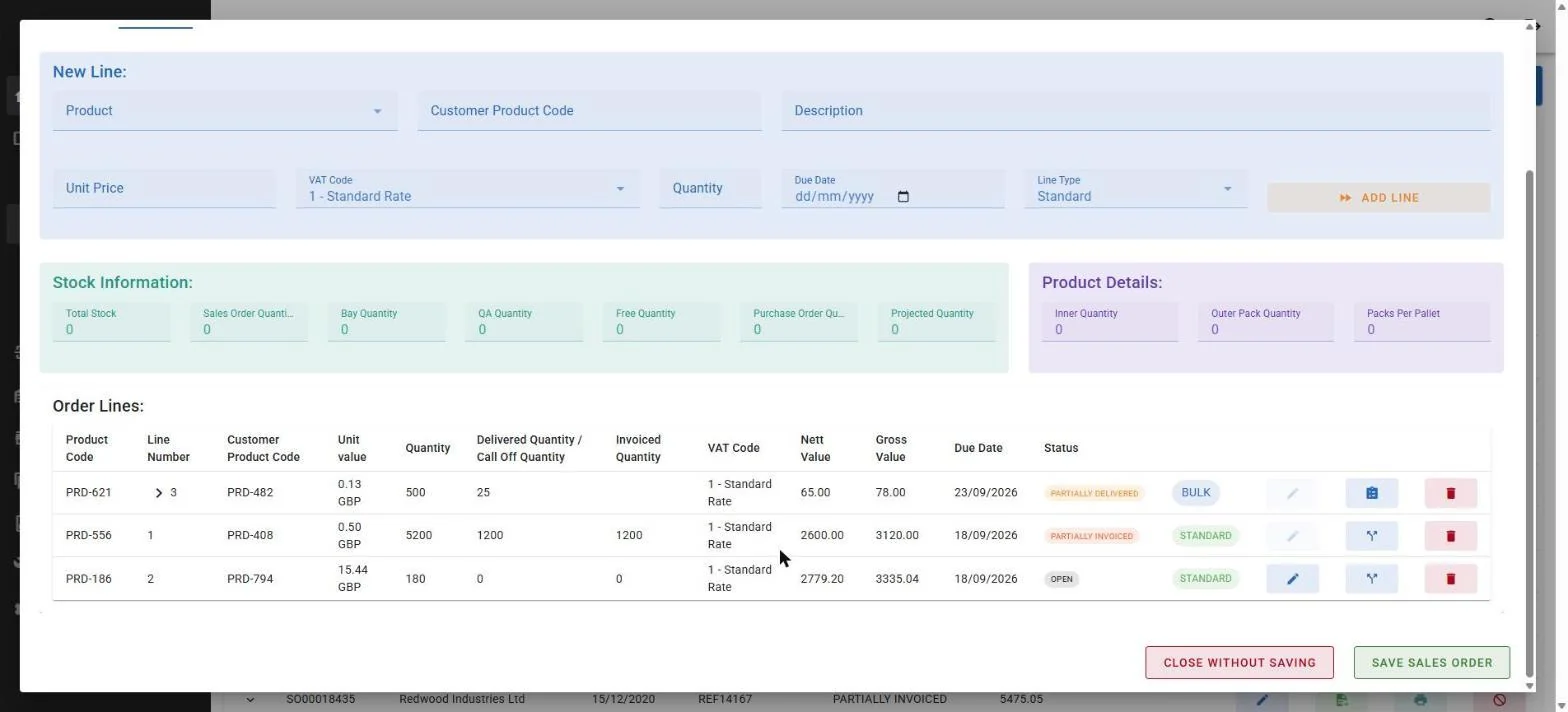Viewport: 1568px width, 712px height.
Task: Click the cancel icon in SO00018435 row
Action: (x=1499, y=700)
